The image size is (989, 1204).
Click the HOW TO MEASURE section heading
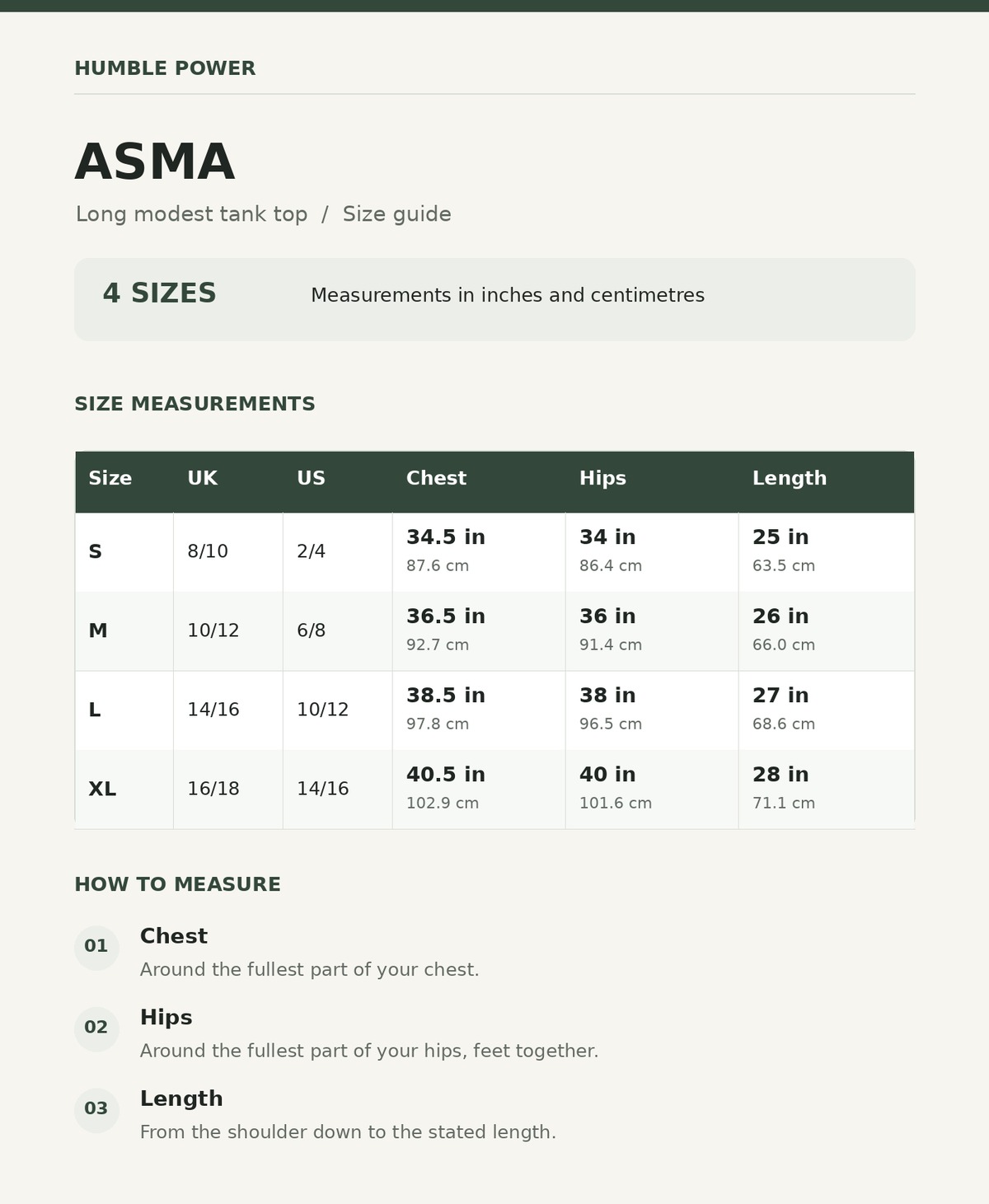[177, 884]
